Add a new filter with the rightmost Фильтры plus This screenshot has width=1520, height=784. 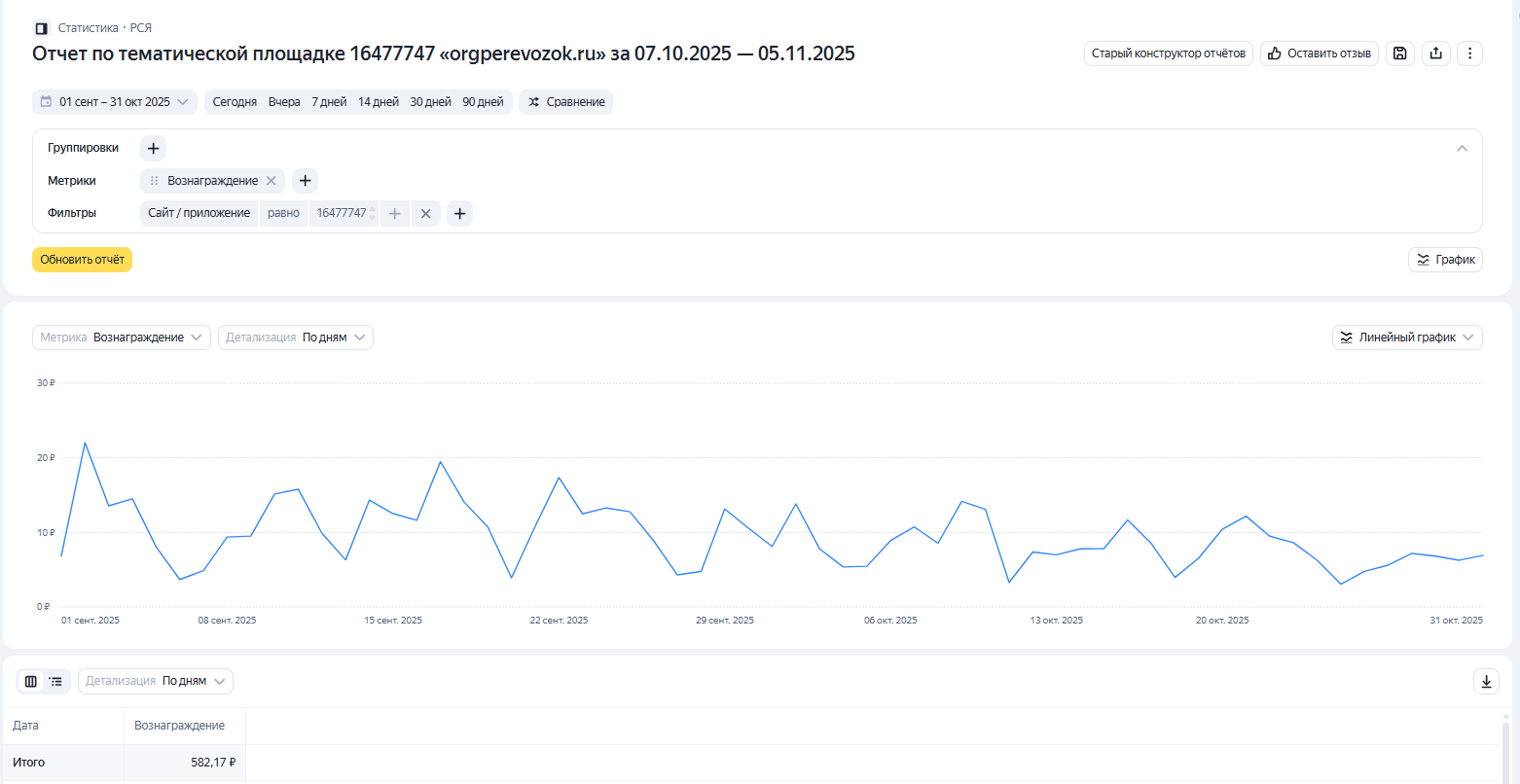(459, 213)
